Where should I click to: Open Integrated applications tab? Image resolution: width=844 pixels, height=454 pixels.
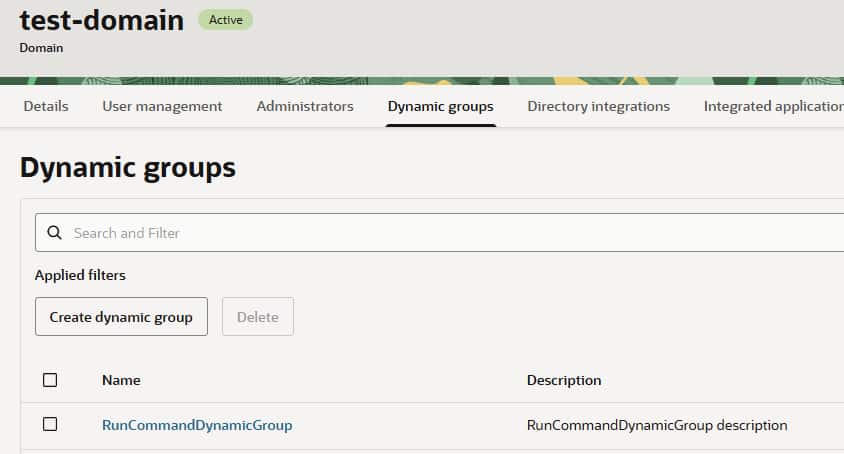[x=773, y=106]
